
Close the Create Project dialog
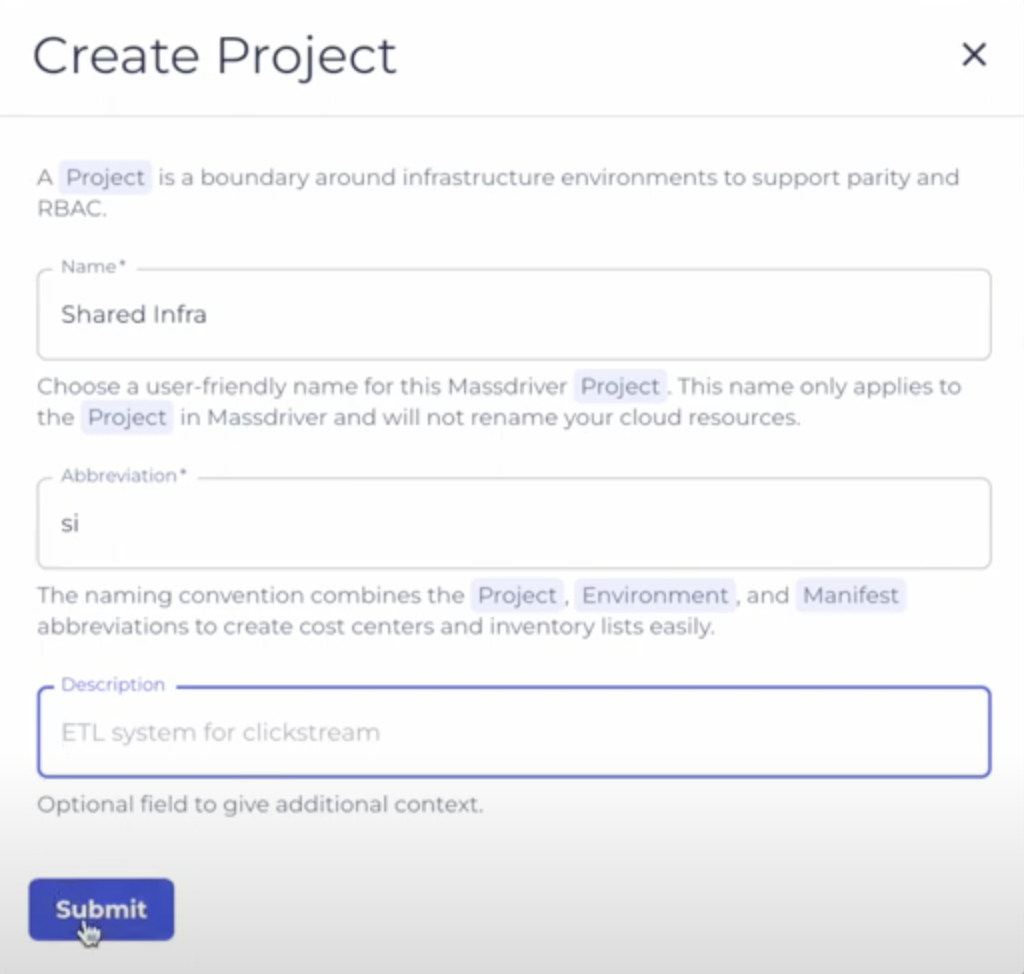tap(973, 55)
